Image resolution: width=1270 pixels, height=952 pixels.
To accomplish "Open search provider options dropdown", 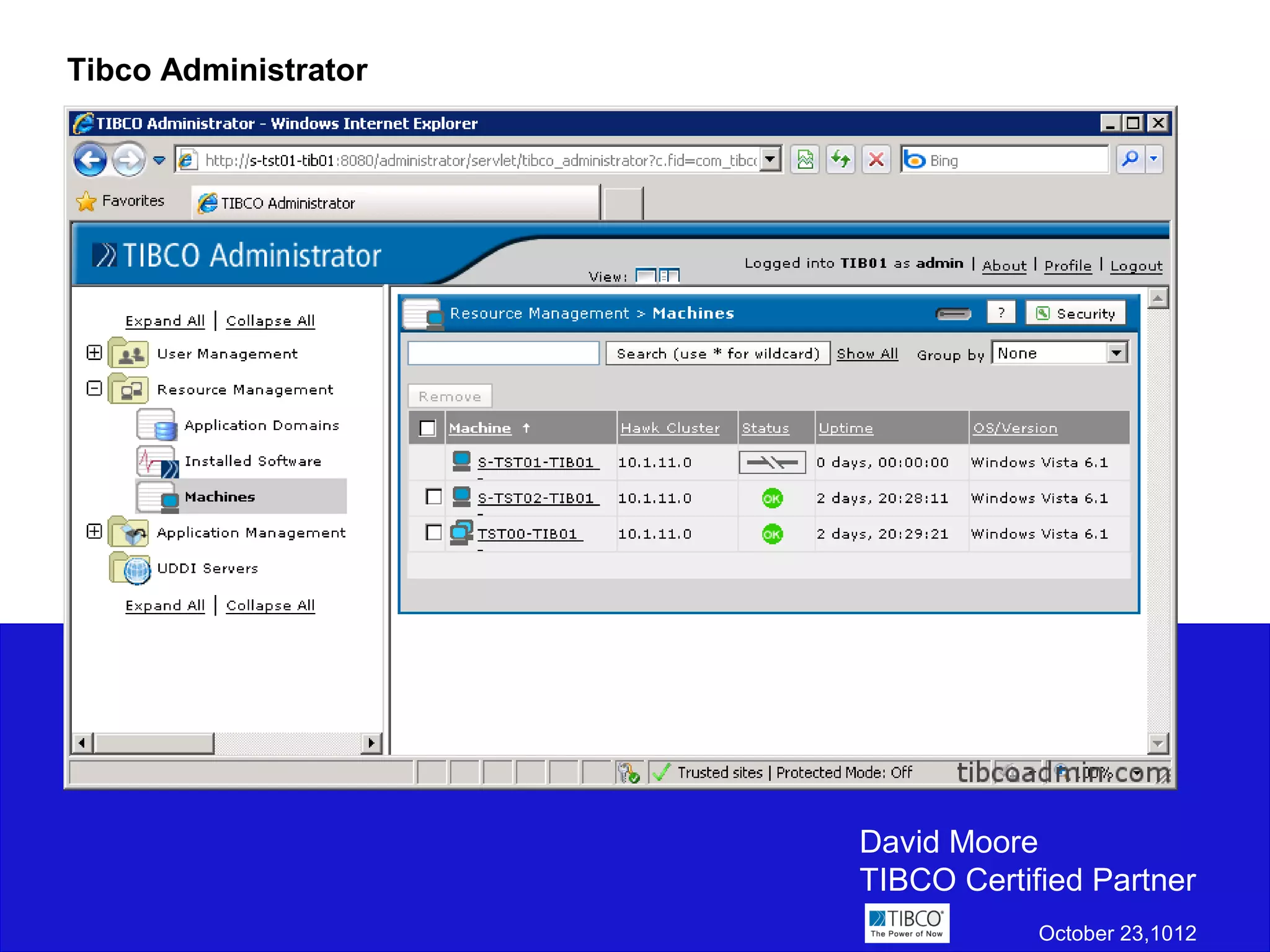I will pos(1153,160).
